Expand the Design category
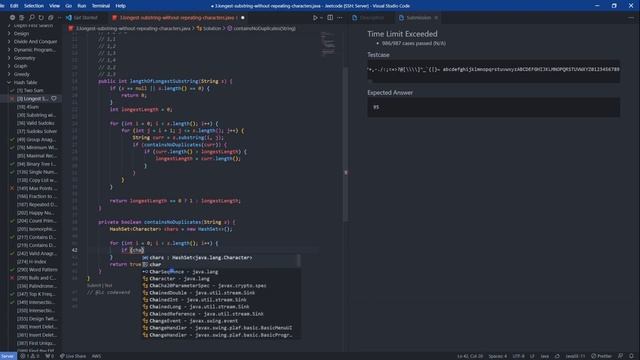The width and height of the screenshot is (640, 360). pos(21,33)
